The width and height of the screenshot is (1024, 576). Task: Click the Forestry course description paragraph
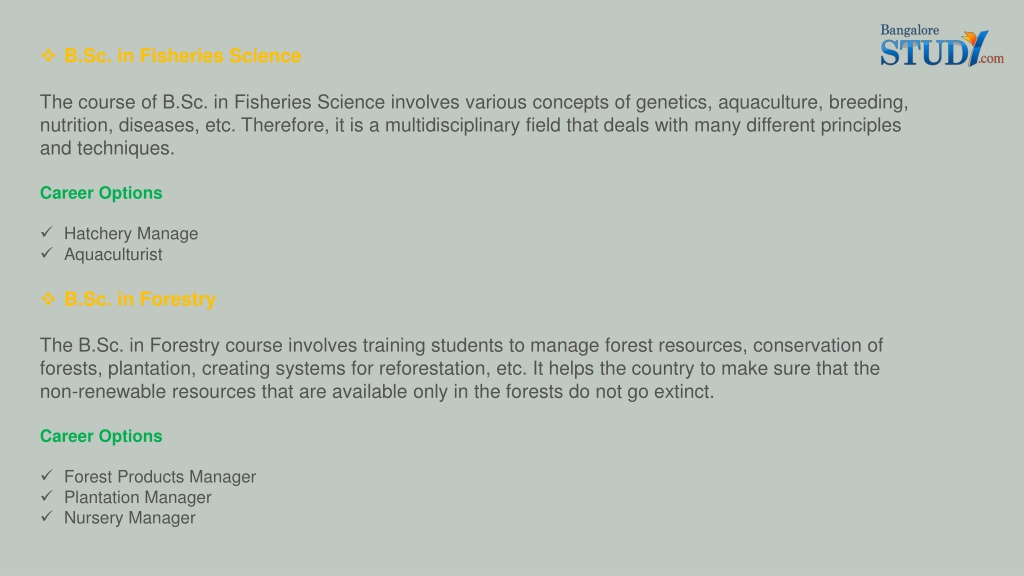pyautogui.click(x=461, y=368)
